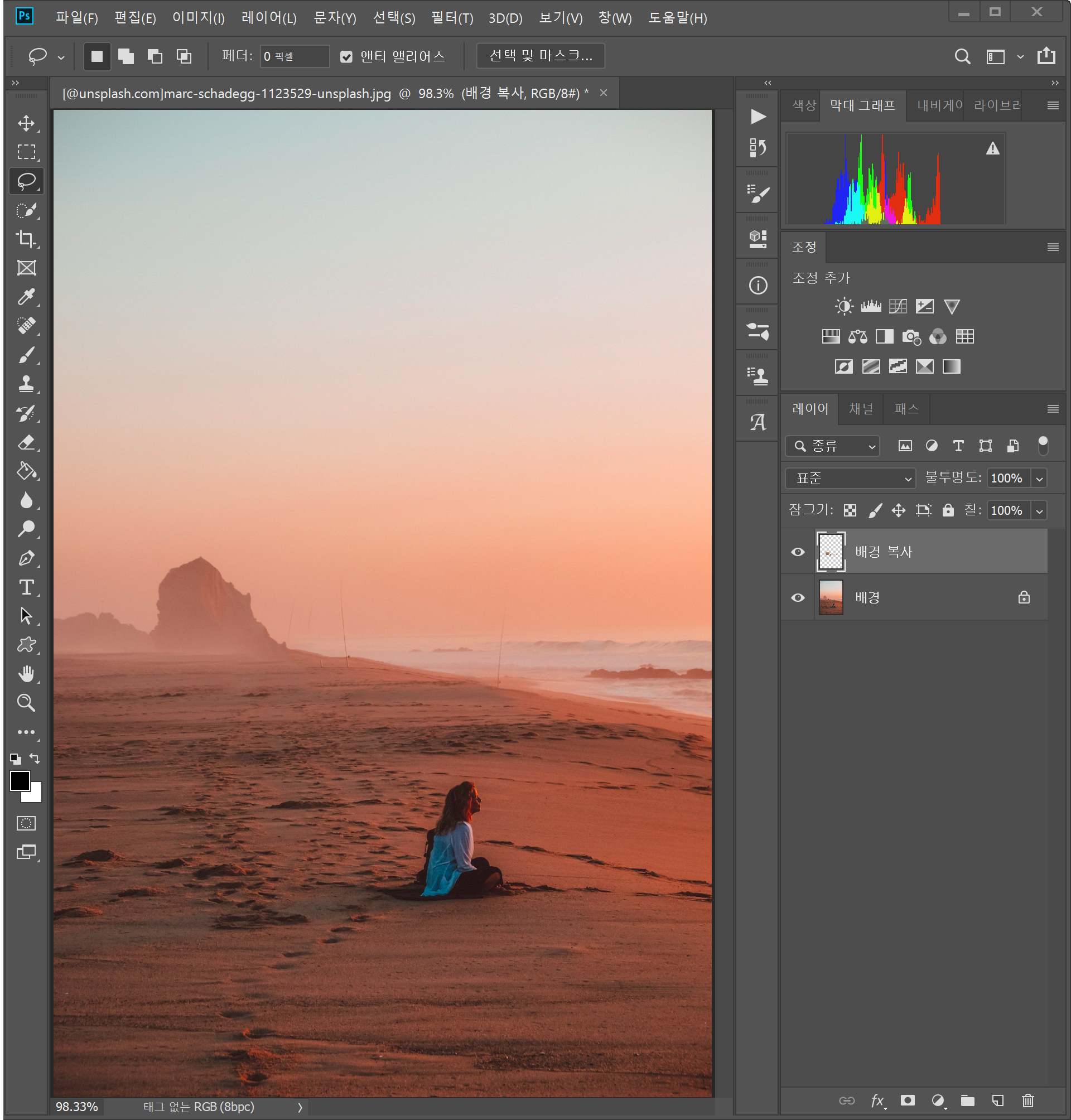Add a Brightness/Contrast adjustment
The image size is (1071, 1120).
coord(844,307)
